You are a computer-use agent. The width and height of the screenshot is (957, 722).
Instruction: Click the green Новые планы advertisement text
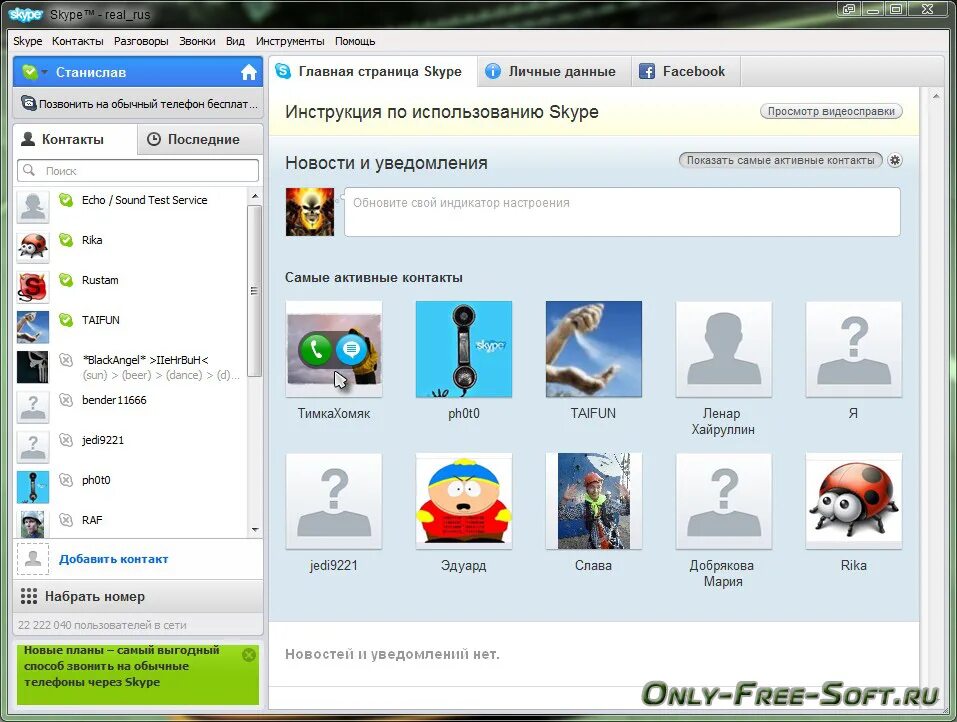(121, 666)
